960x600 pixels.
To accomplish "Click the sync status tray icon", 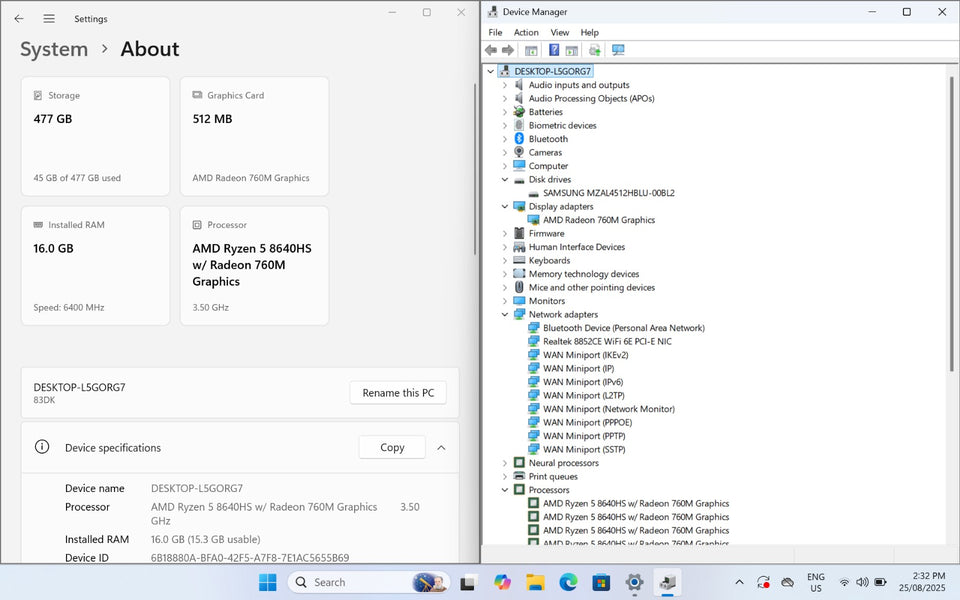I will (x=763, y=582).
